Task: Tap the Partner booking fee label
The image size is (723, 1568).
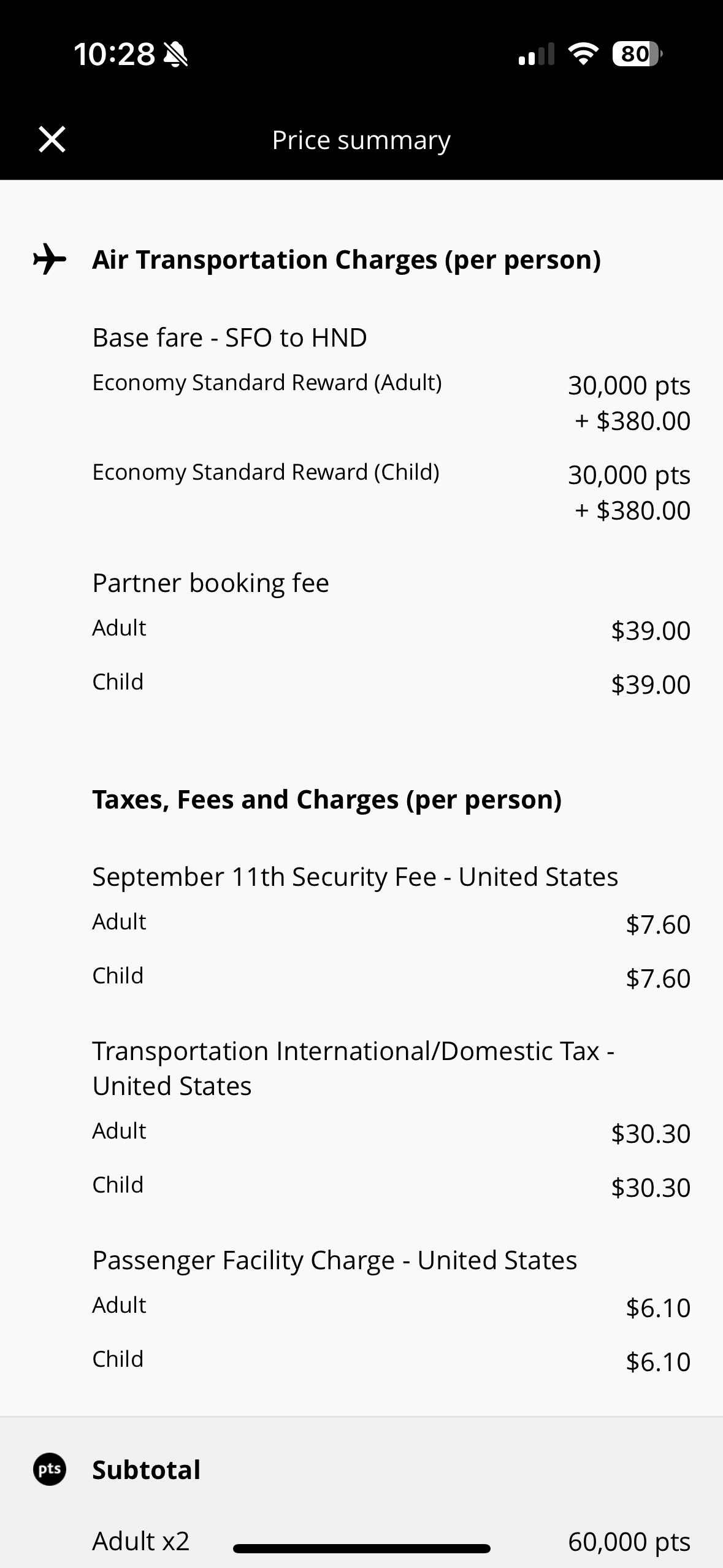Action: click(210, 583)
